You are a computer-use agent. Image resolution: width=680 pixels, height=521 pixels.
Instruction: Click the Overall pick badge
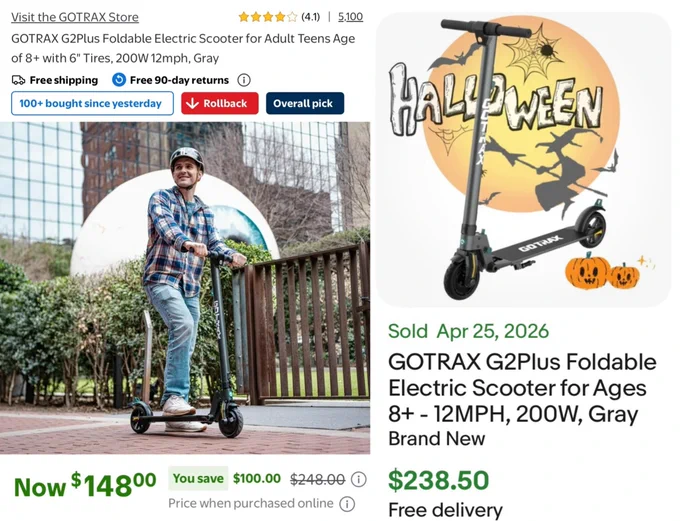pyautogui.click(x=305, y=103)
